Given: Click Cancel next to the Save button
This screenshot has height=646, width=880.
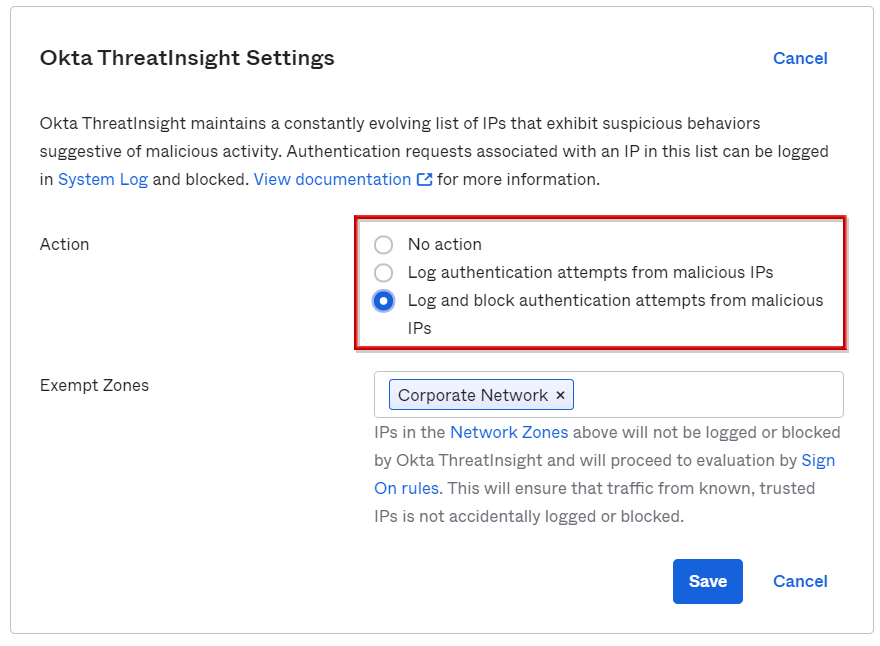Looking at the screenshot, I should (800, 582).
